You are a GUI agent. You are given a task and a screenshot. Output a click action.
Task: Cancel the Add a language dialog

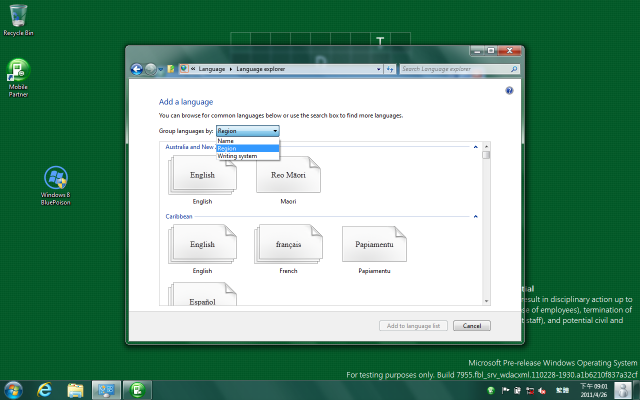[472, 326]
